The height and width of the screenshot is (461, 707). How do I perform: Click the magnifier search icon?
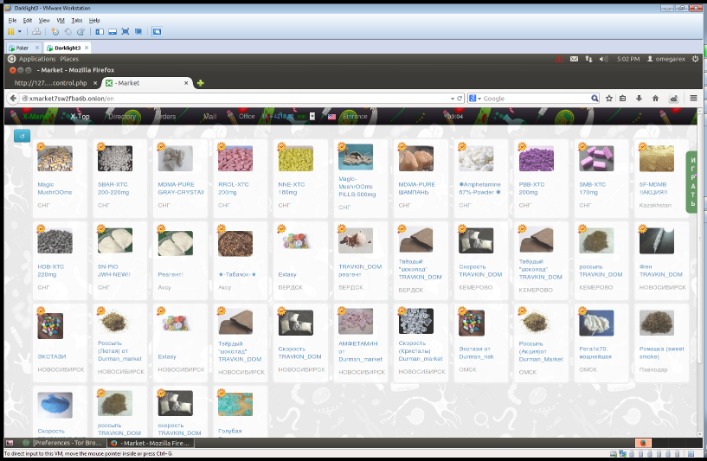pyautogui.click(x=595, y=98)
